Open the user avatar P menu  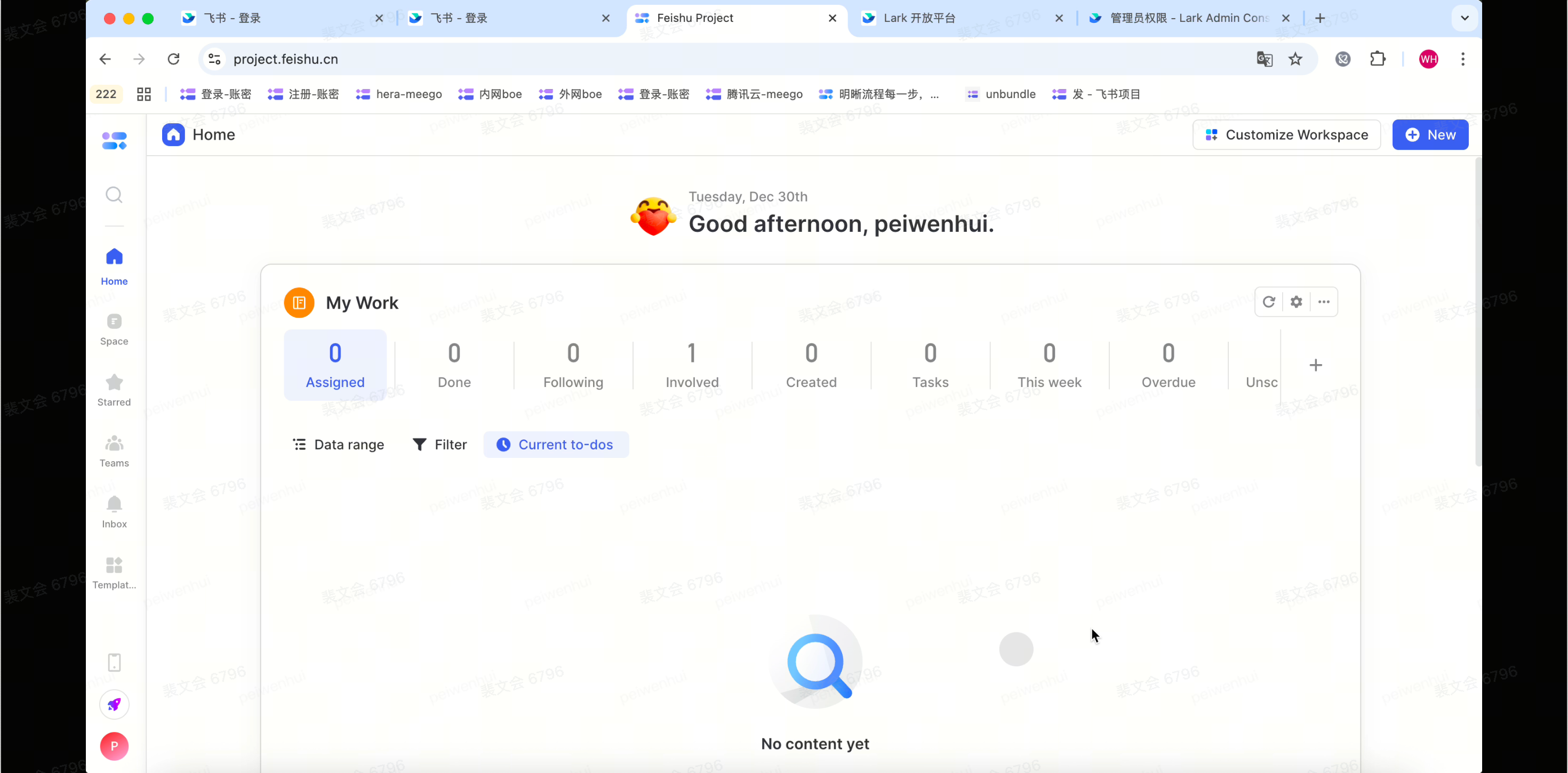pyautogui.click(x=115, y=746)
